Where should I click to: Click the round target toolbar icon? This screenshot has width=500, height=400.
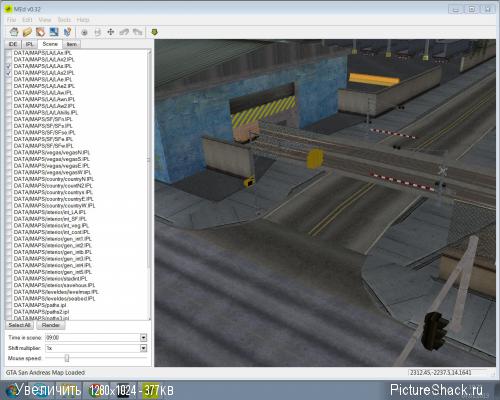pos(84,32)
